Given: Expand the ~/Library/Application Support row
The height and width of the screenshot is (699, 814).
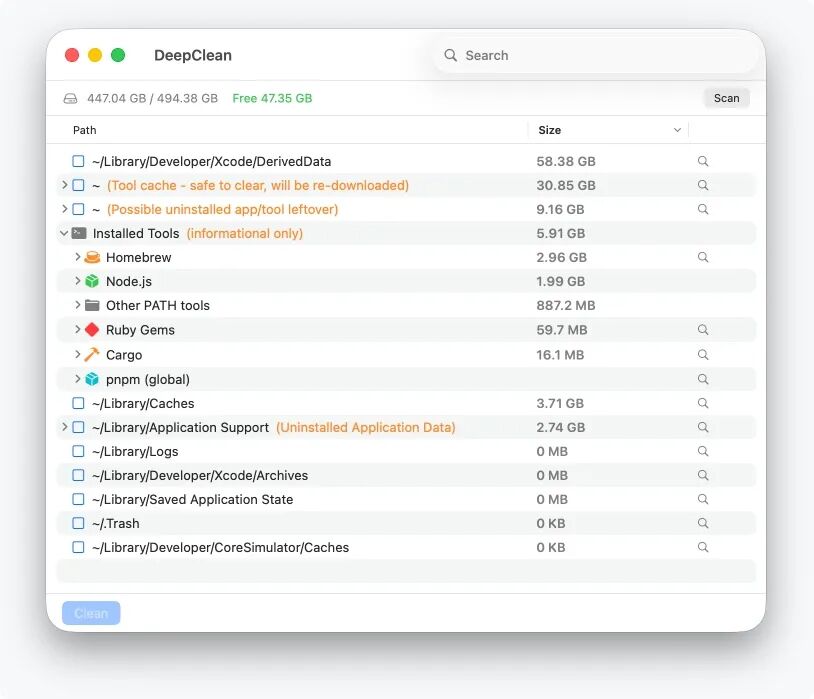Looking at the screenshot, I should 65,426.
